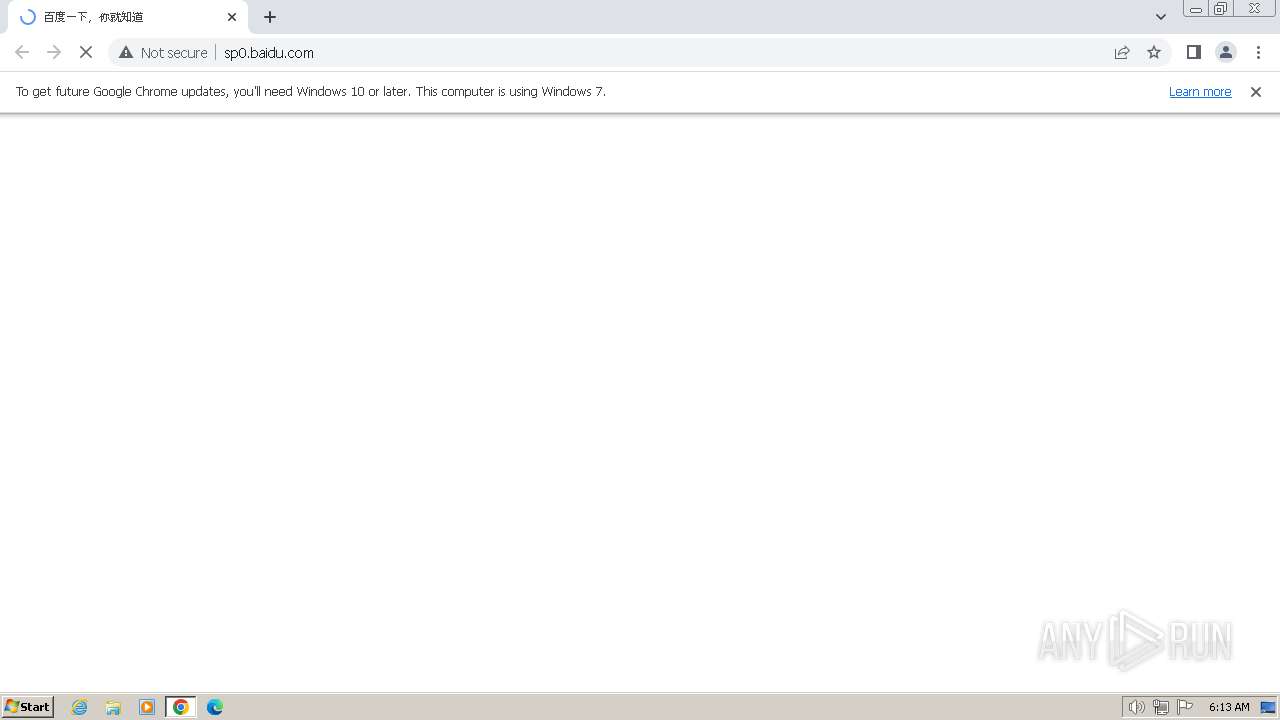Open the volume control in the tray
Screen dimensions: 1280x720
point(1137,707)
